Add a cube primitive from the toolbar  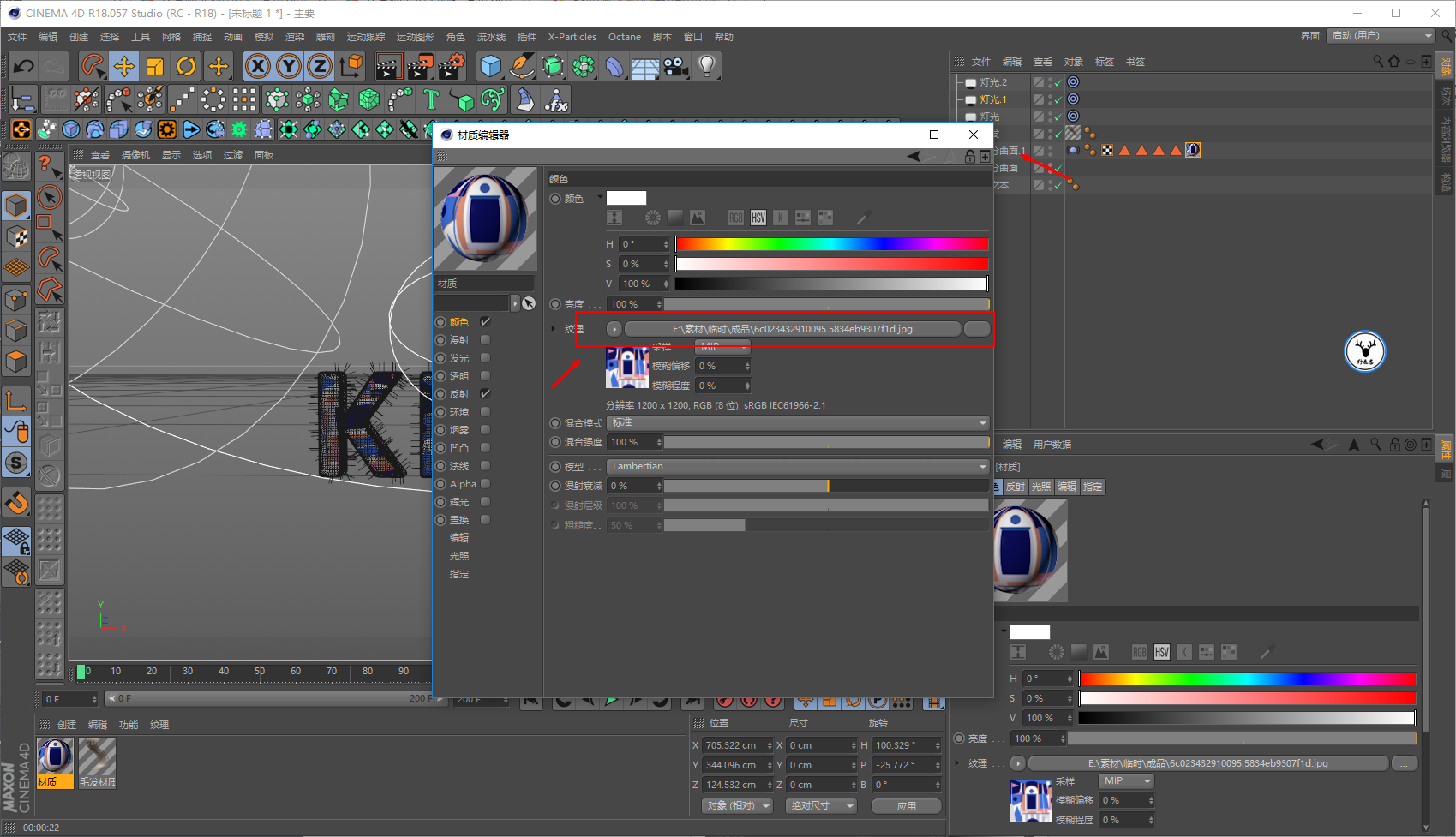(490, 66)
